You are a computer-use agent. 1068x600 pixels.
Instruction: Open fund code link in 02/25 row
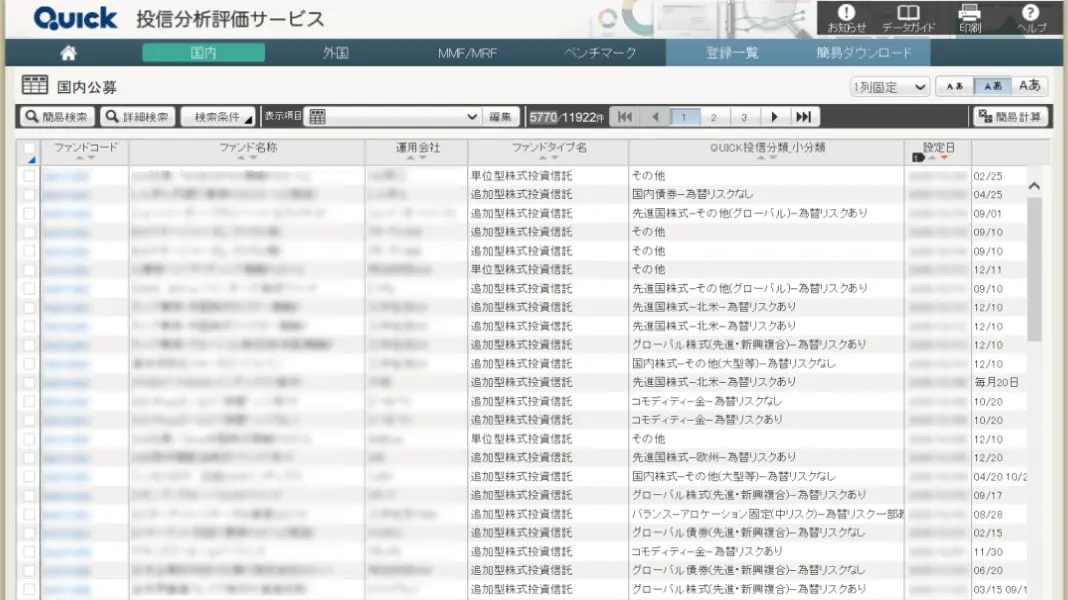click(x=66, y=176)
